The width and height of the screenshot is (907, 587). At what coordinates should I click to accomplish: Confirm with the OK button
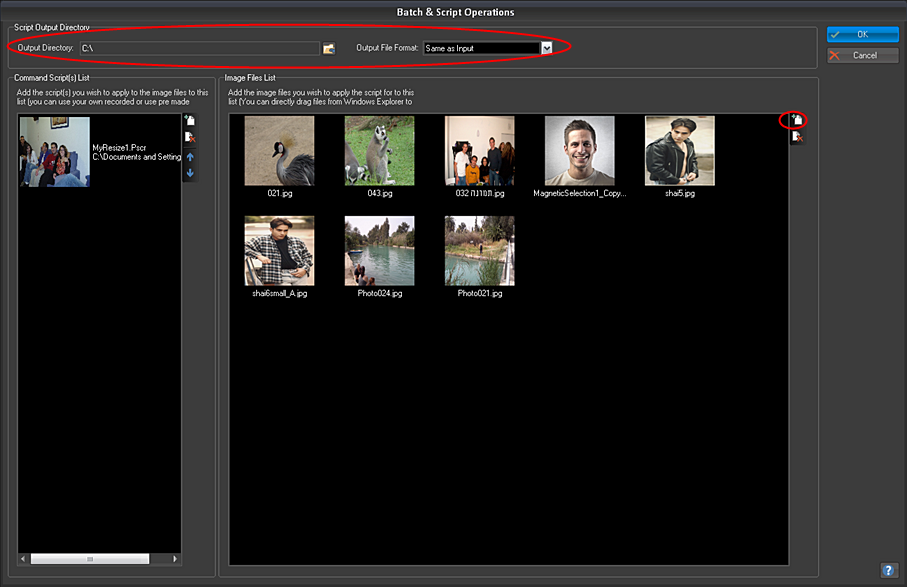(x=862, y=34)
